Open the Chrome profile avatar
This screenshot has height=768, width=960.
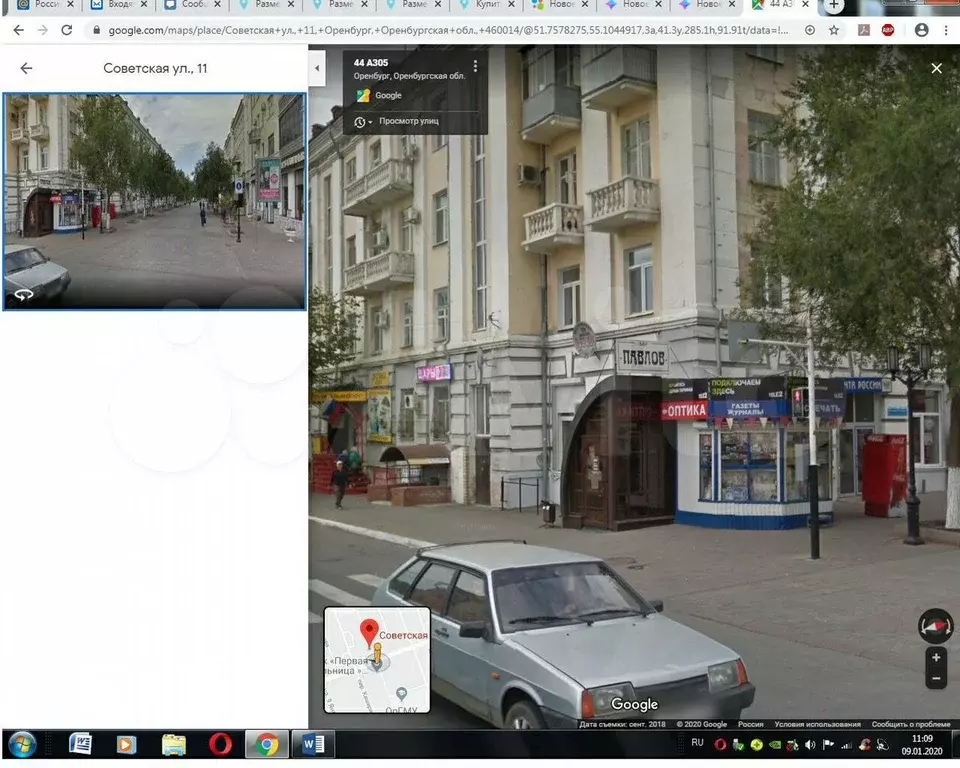coord(921,30)
